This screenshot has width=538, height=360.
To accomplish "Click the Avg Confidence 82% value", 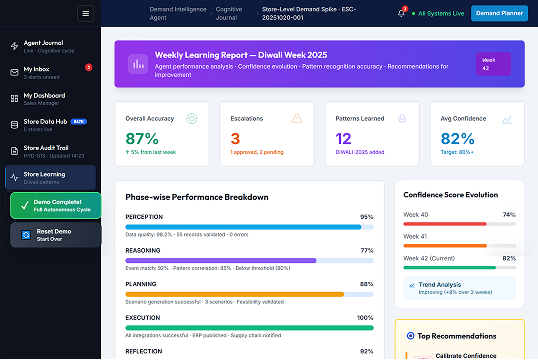I will [457, 139].
